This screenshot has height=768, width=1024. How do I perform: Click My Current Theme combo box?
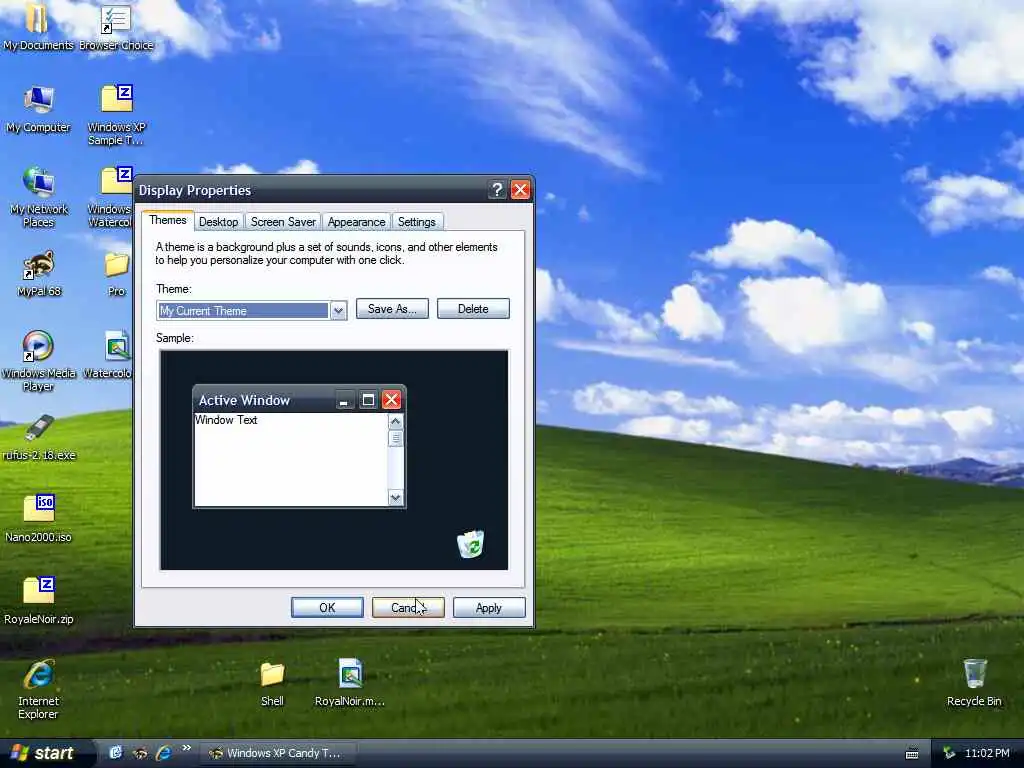click(x=251, y=311)
